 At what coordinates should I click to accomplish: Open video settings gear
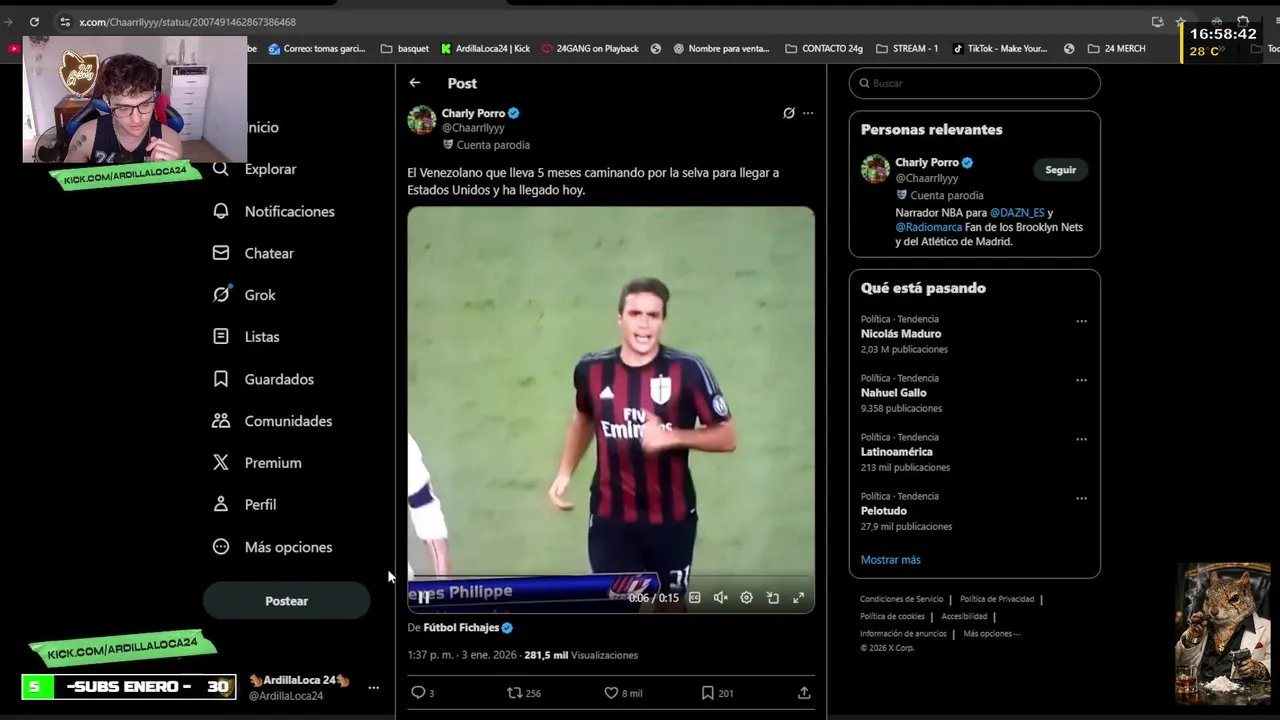point(746,598)
